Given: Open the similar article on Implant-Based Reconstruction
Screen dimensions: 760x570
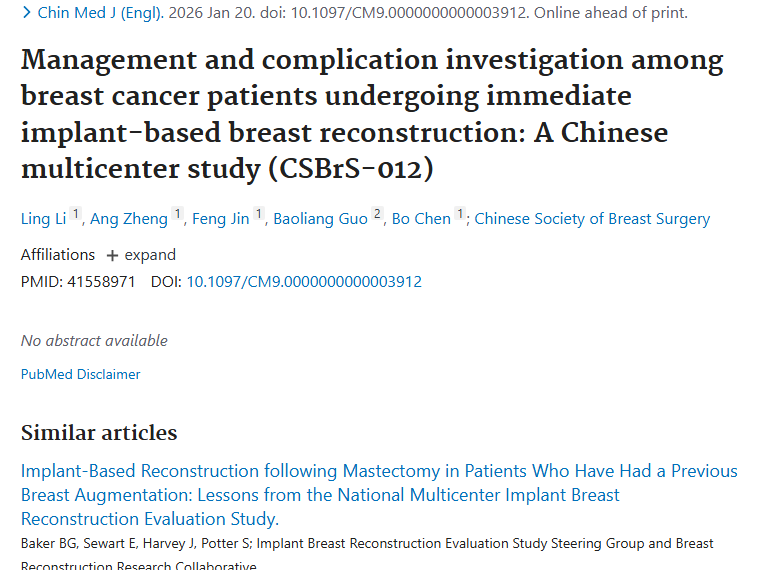Looking at the screenshot, I should (379, 494).
